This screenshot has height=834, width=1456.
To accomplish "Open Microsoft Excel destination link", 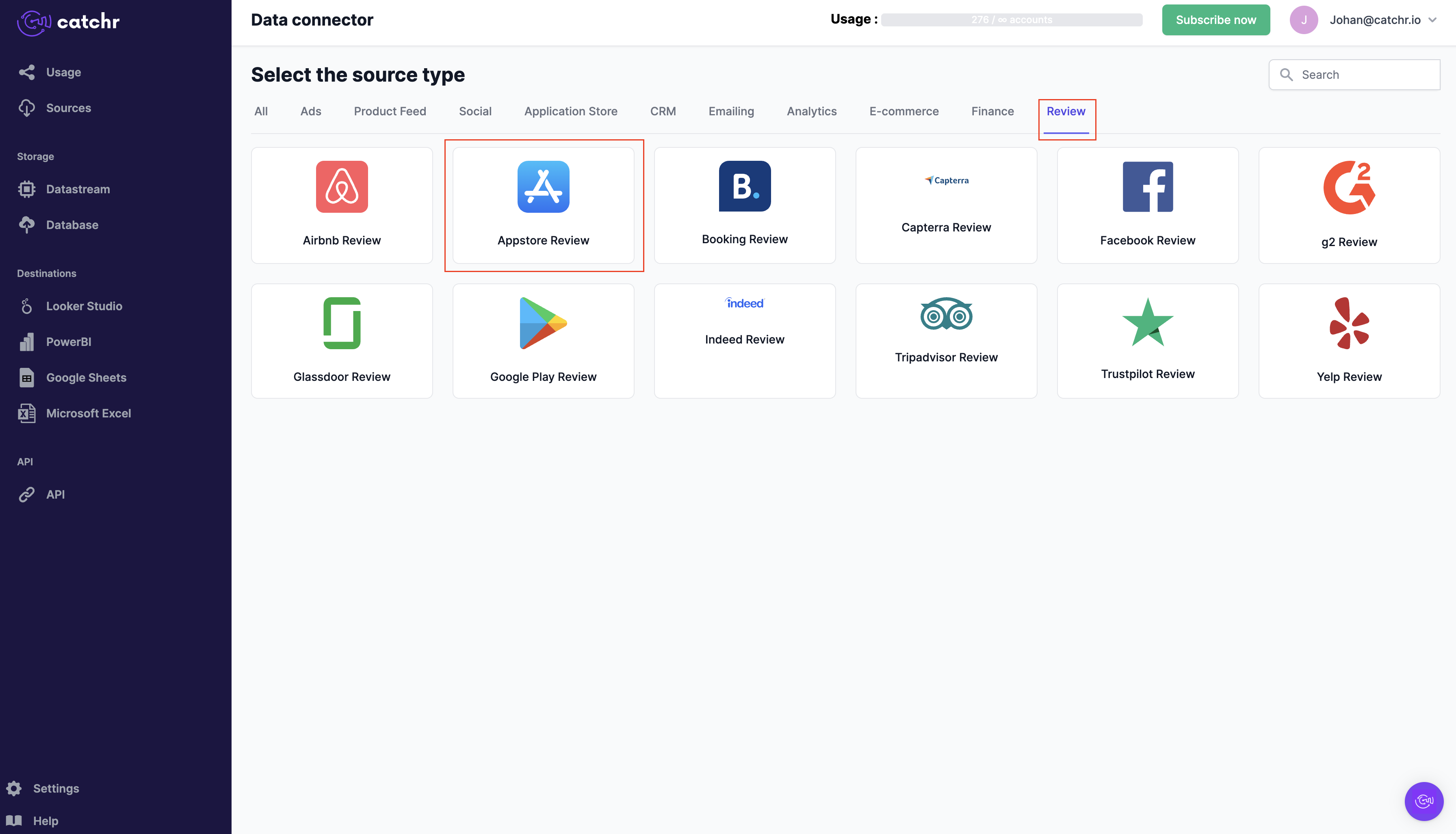I will click(89, 413).
